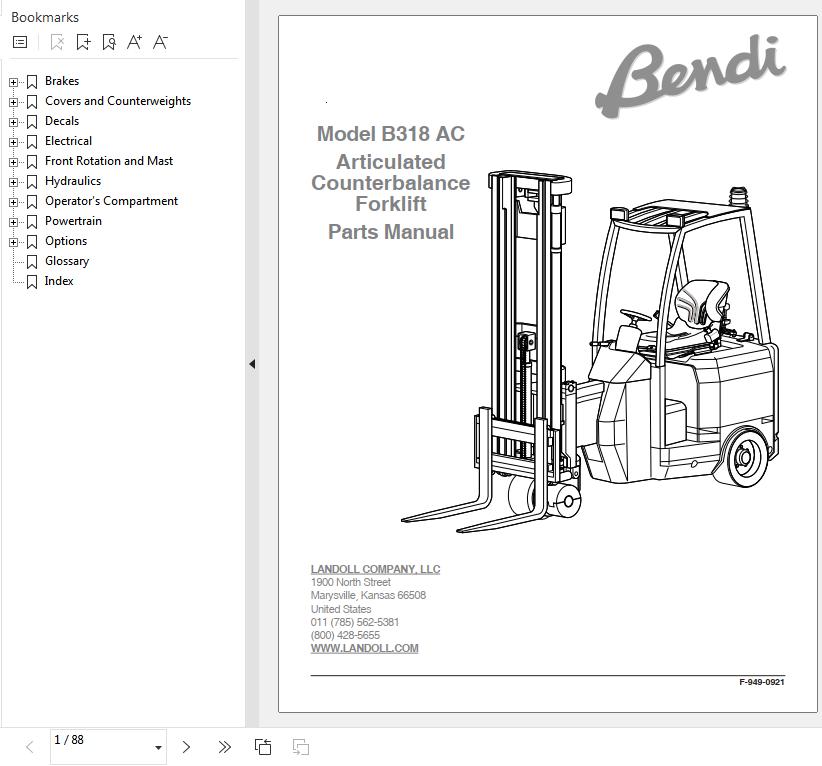
Task: Click the forklift illustration
Action: click(x=590, y=351)
